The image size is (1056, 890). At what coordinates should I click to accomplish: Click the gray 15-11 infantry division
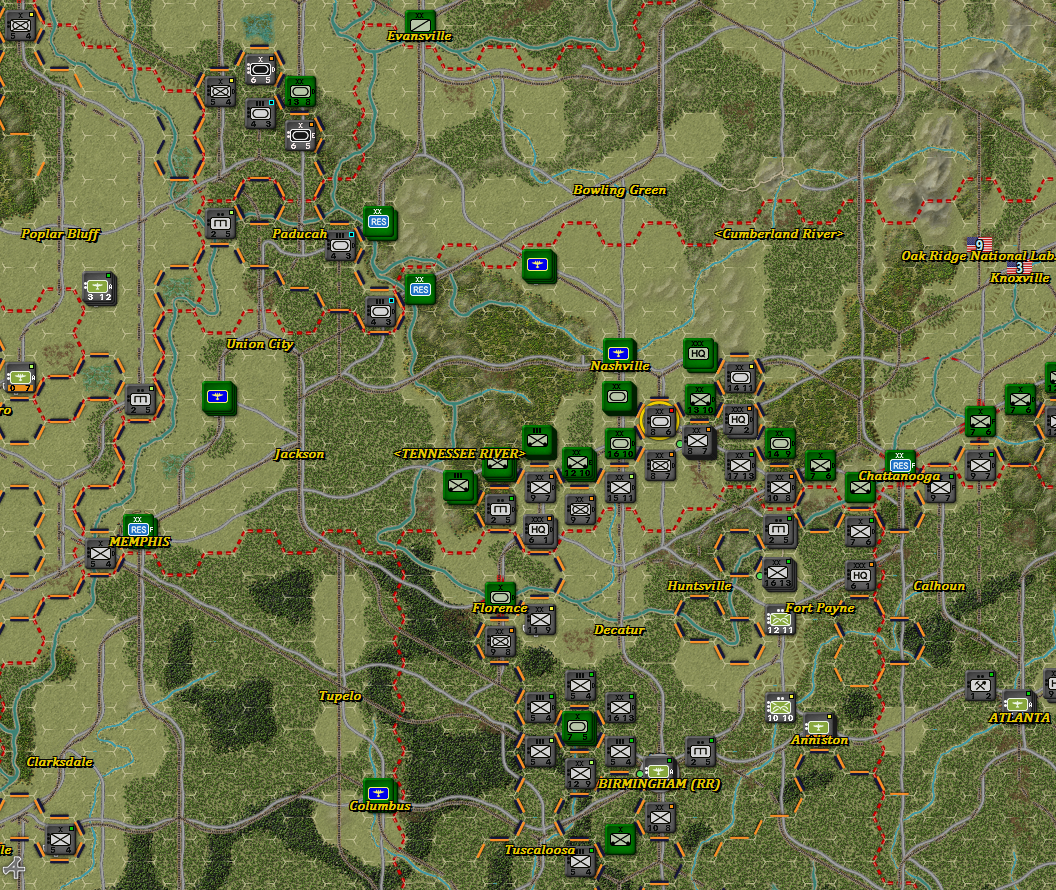(620, 487)
